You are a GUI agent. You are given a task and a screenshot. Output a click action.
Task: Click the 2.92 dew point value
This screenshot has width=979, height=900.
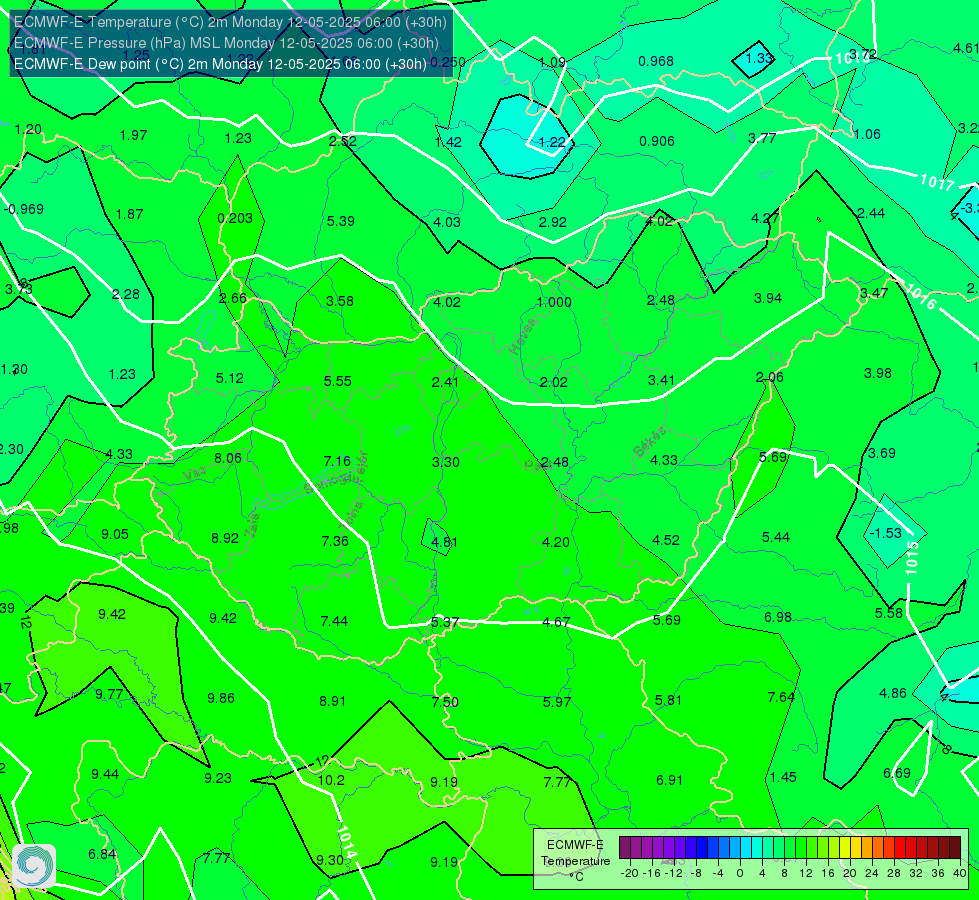553,222
